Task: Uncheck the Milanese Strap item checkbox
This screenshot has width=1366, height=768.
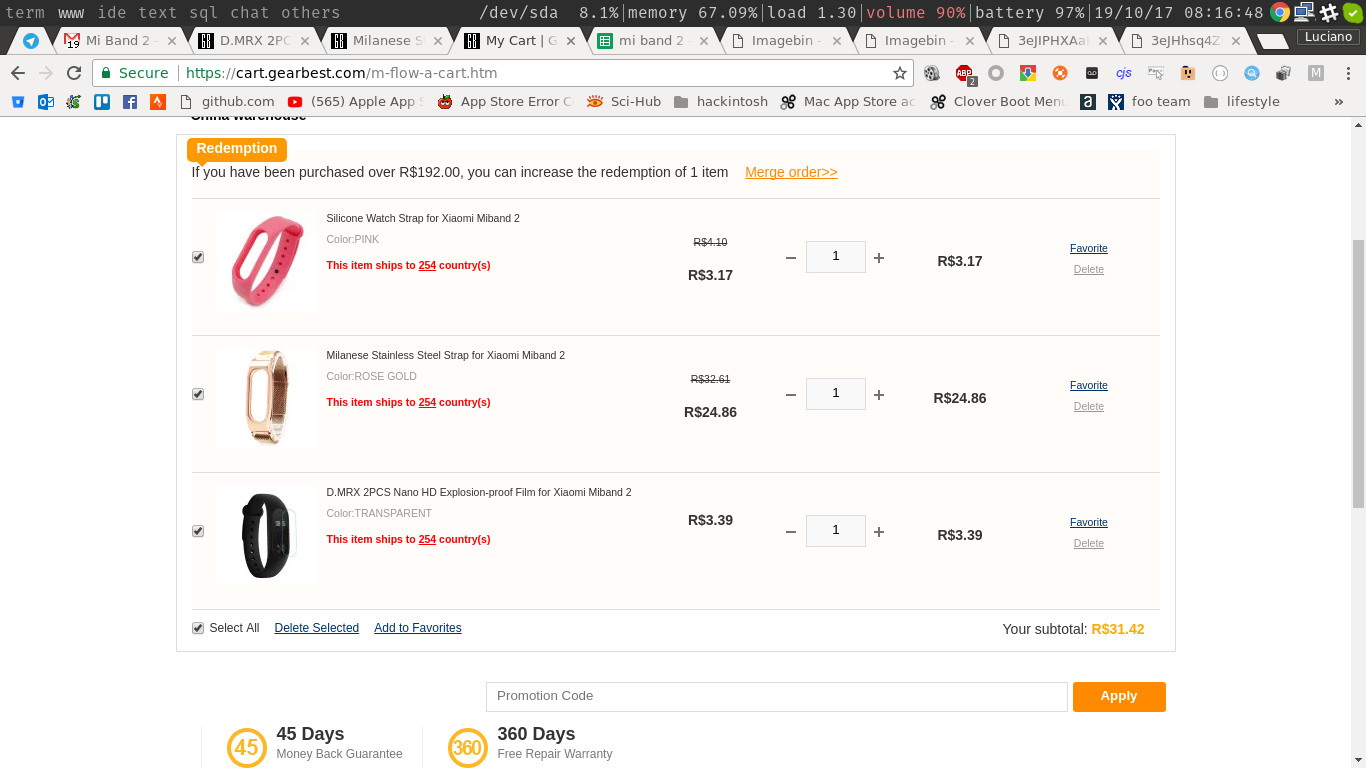Action: [x=198, y=394]
